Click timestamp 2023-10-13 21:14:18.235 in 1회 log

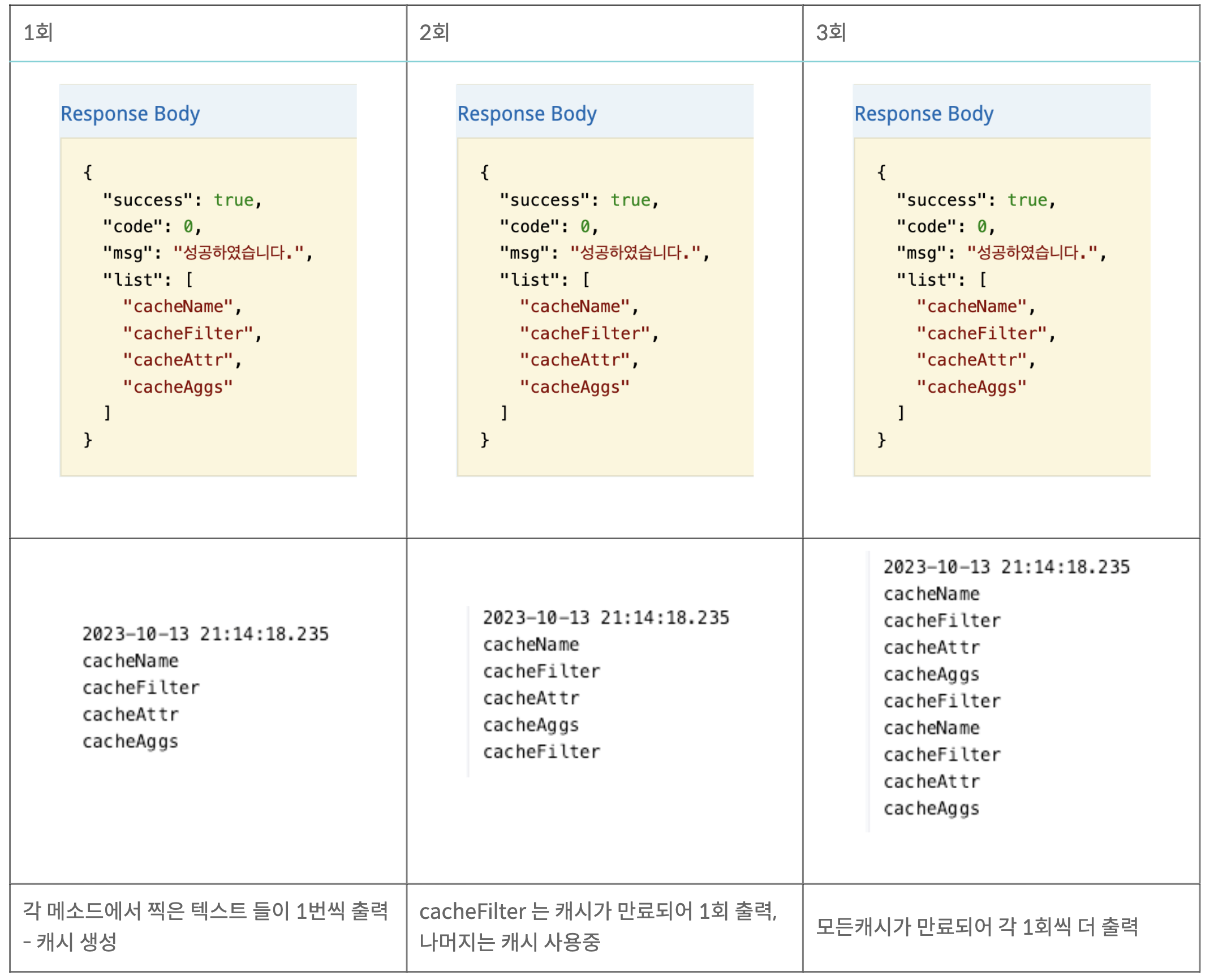pos(205,634)
